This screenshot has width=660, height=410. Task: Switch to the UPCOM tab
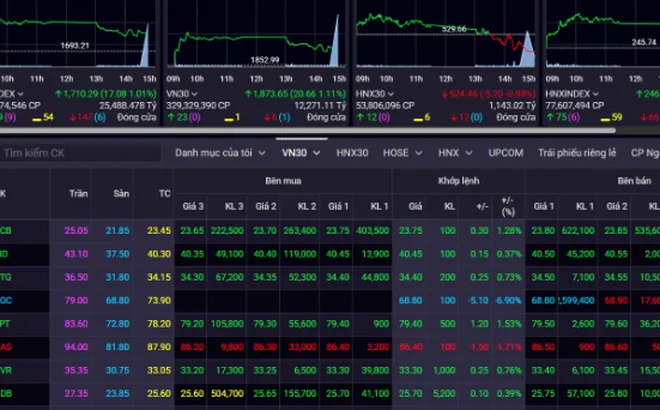click(x=506, y=152)
